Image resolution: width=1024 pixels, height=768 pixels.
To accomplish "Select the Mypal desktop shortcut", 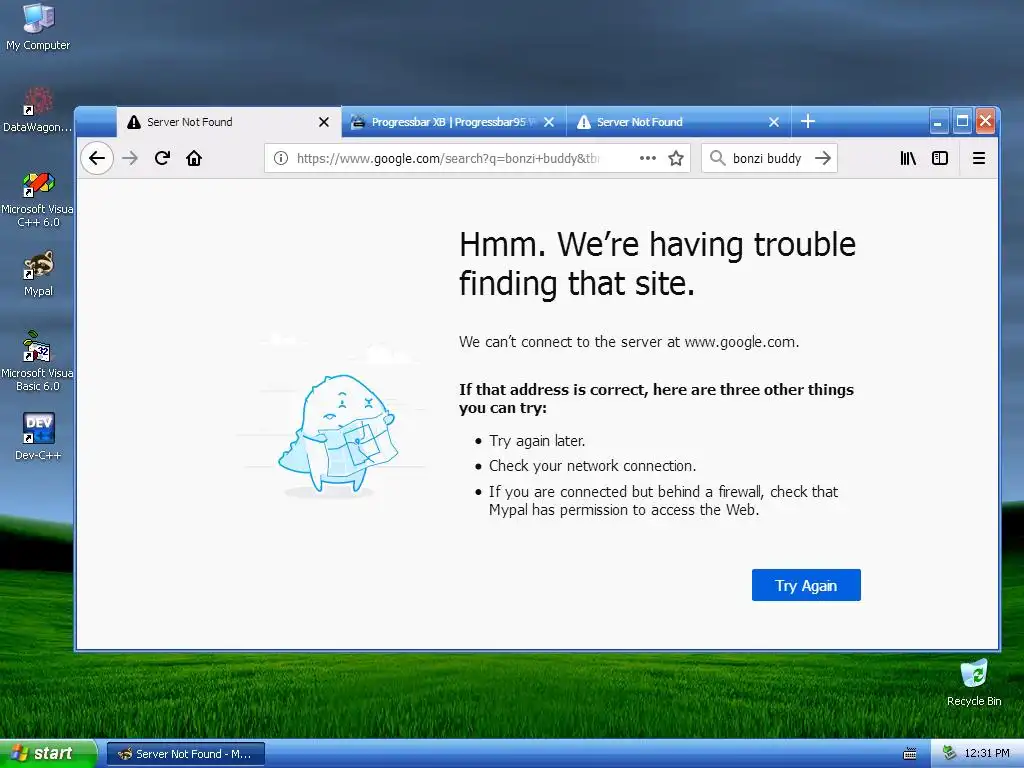I will point(38,274).
